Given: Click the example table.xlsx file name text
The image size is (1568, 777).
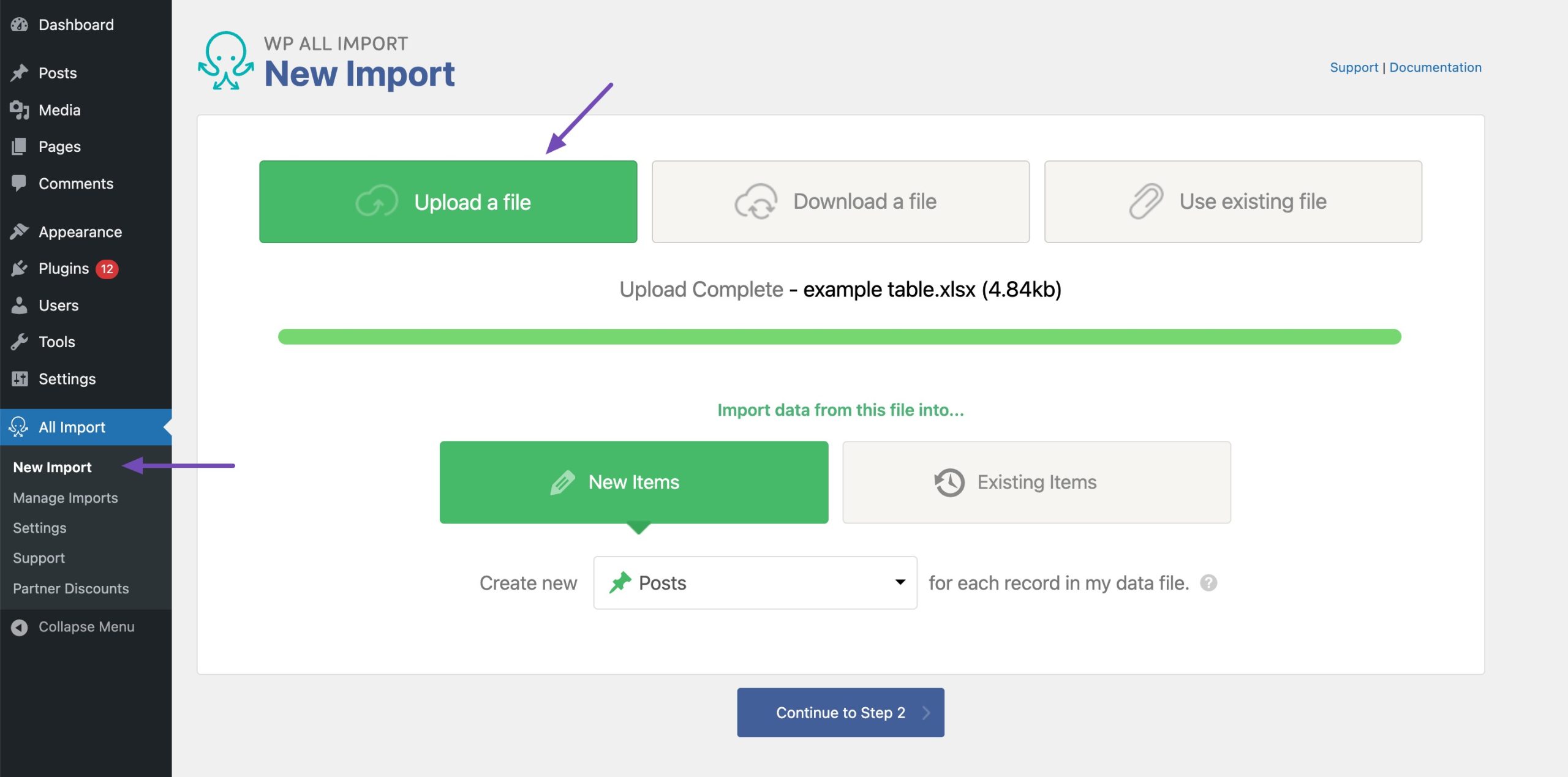Looking at the screenshot, I should pyautogui.click(x=889, y=289).
